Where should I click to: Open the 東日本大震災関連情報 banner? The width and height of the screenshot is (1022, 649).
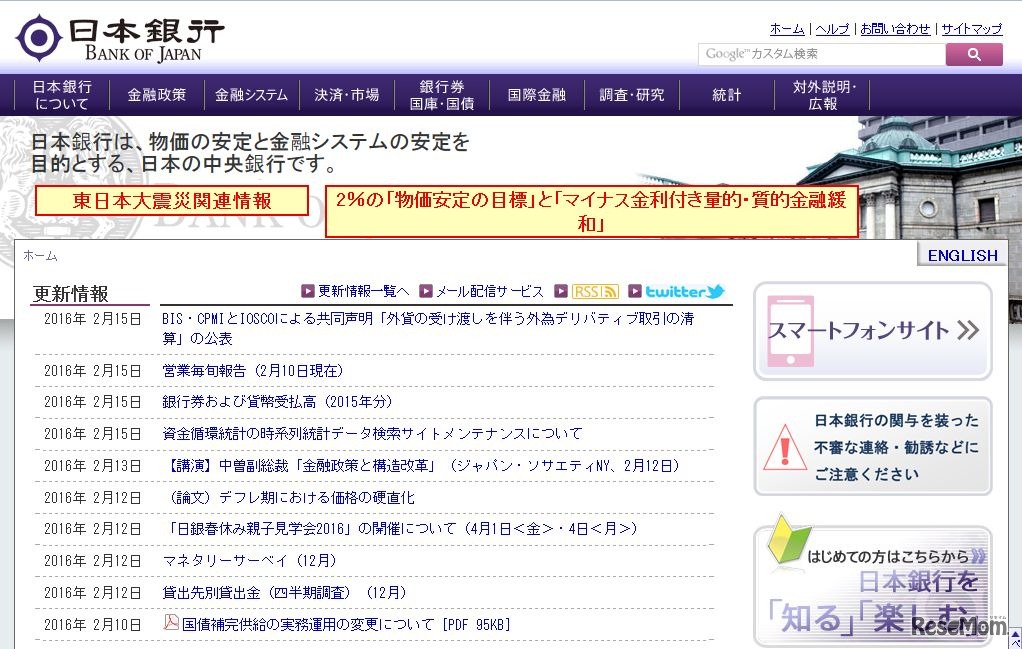coord(172,201)
